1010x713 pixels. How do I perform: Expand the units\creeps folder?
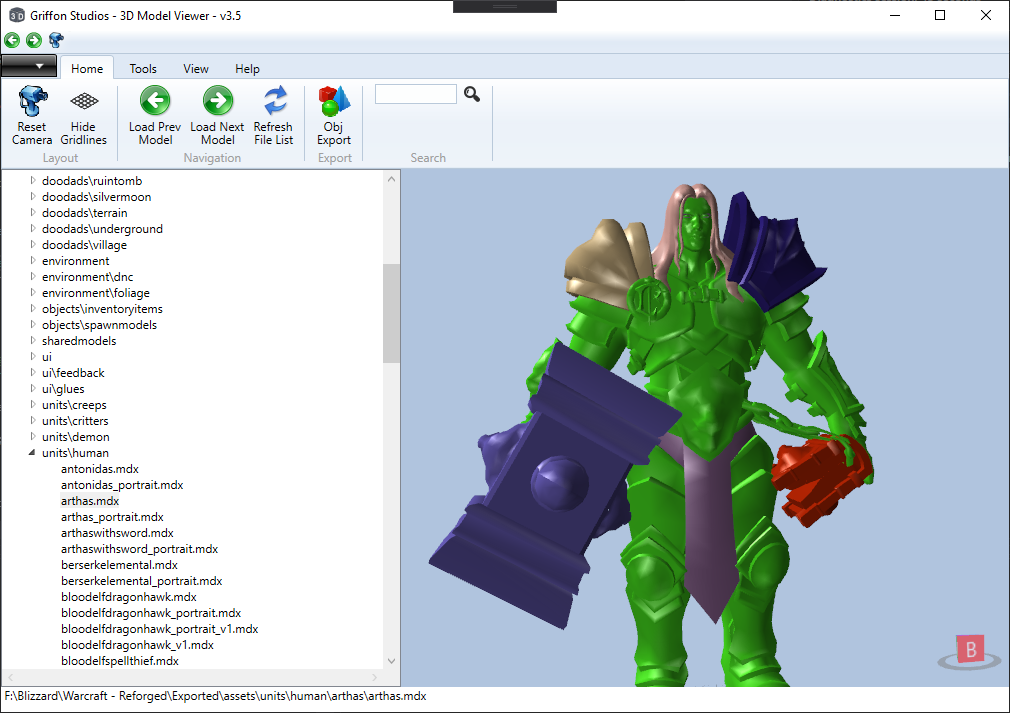click(33, 404)
